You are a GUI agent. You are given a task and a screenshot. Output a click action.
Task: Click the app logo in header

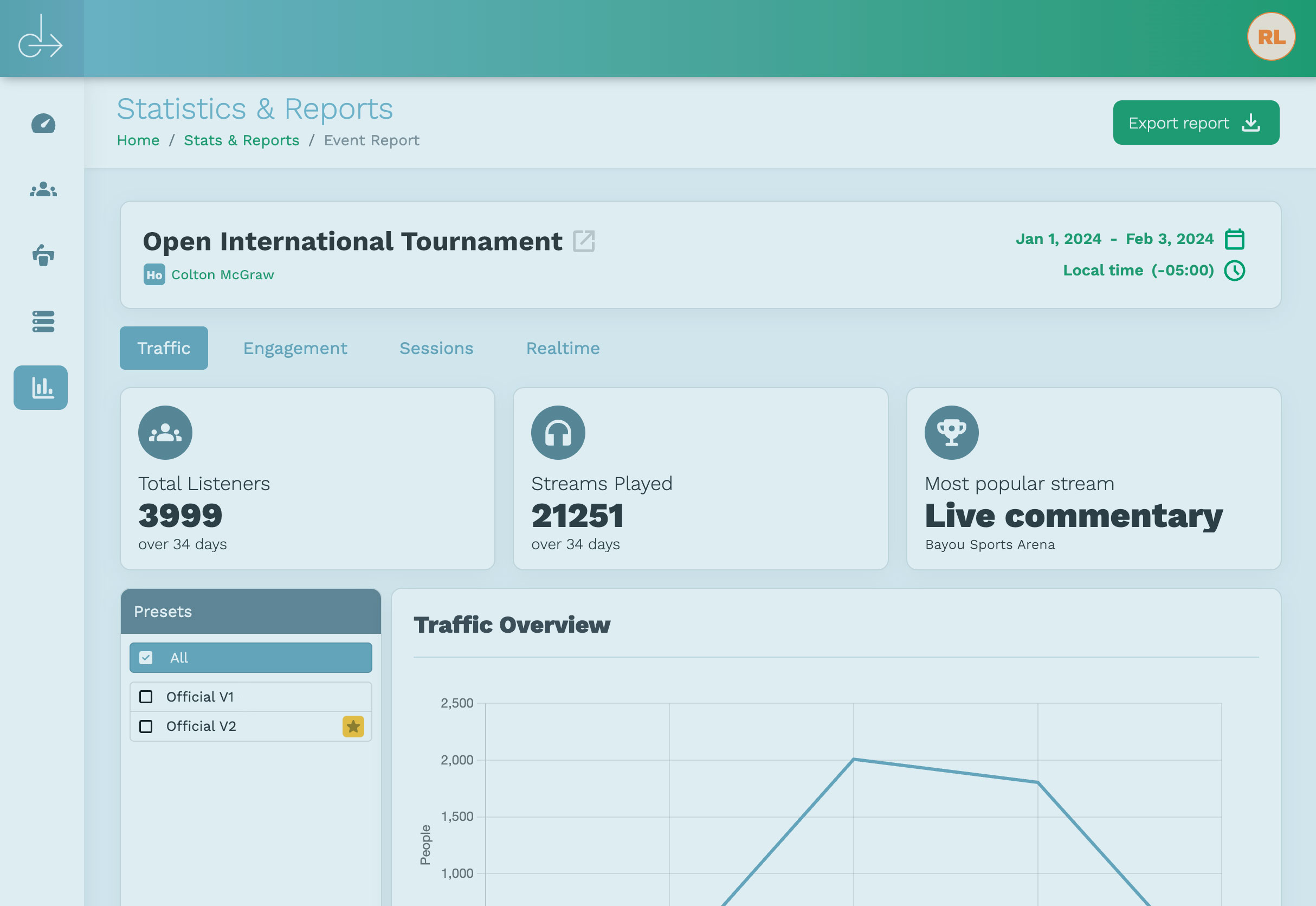pyautogui.click(x=41, y=37)
